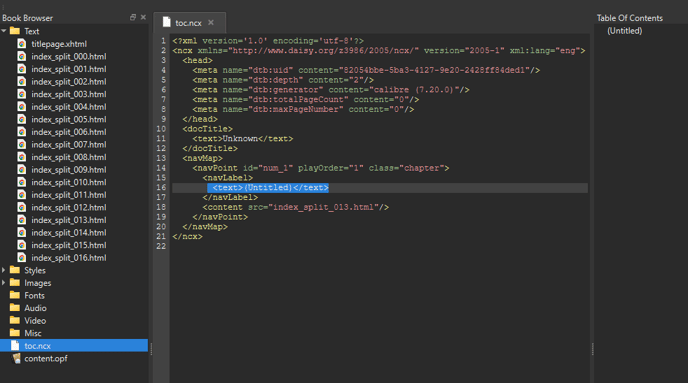Open titlepage.xhtml
688x383 pixels.
[x=59, y=44]
